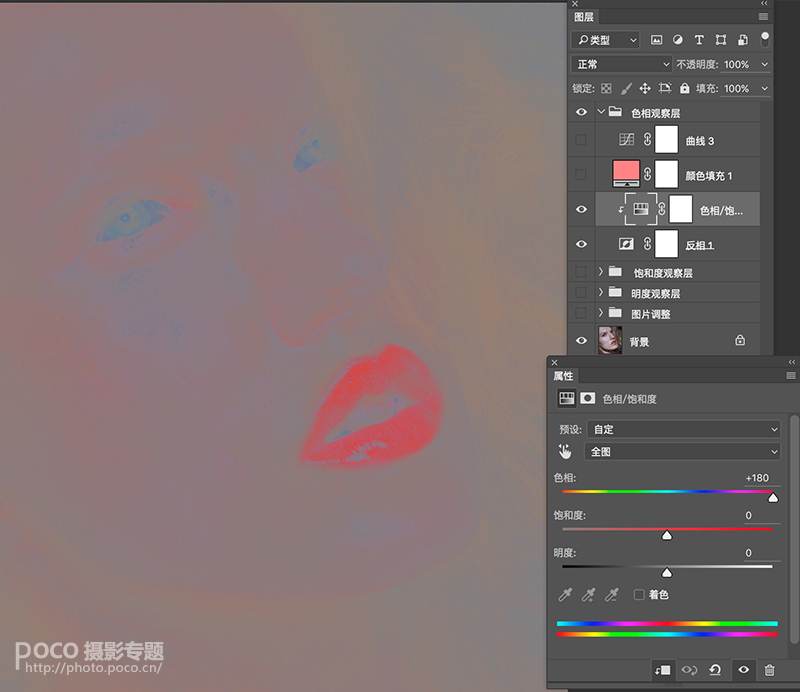Reset adjustment to defaults icon
800x692 pixels.
(715, 670)
